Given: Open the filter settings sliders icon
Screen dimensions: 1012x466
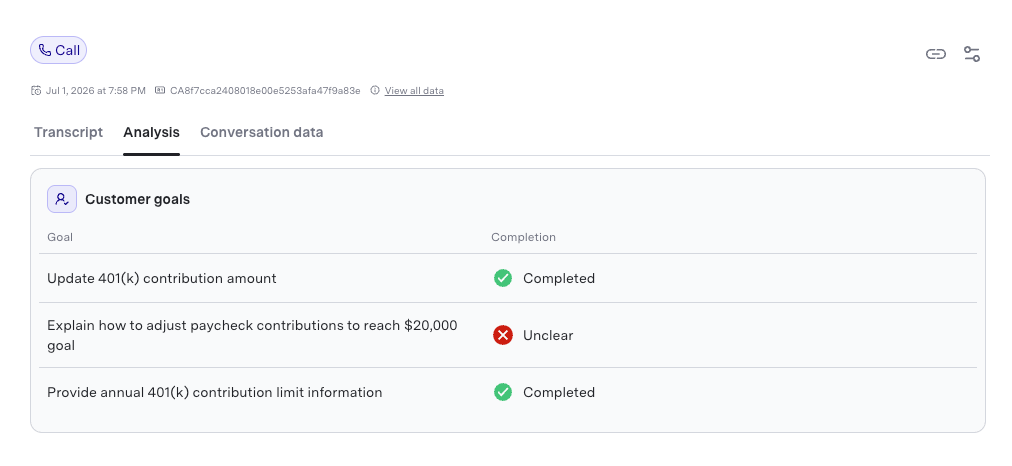Looking at the screenshot, I should (x=972, y=54).
